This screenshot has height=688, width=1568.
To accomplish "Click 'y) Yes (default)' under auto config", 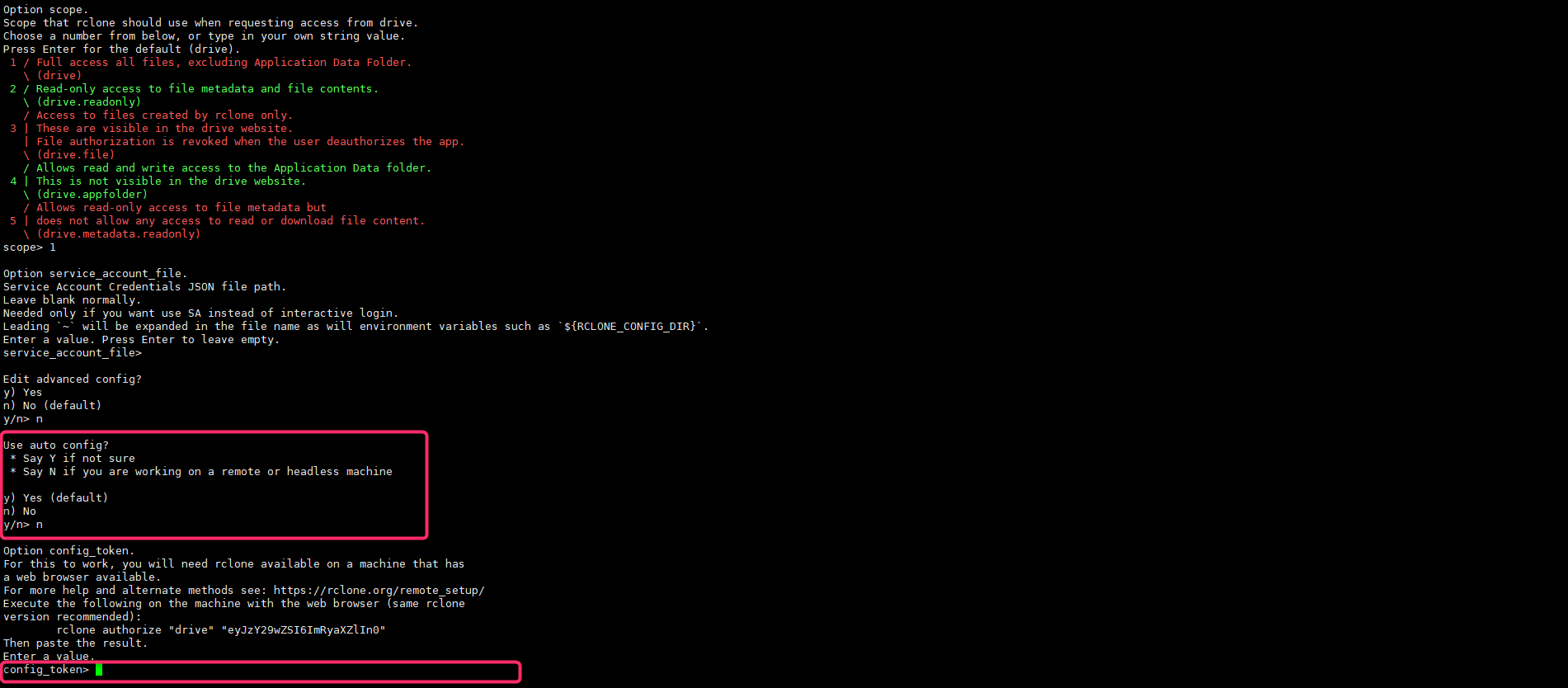I will [x=55, y=498].
